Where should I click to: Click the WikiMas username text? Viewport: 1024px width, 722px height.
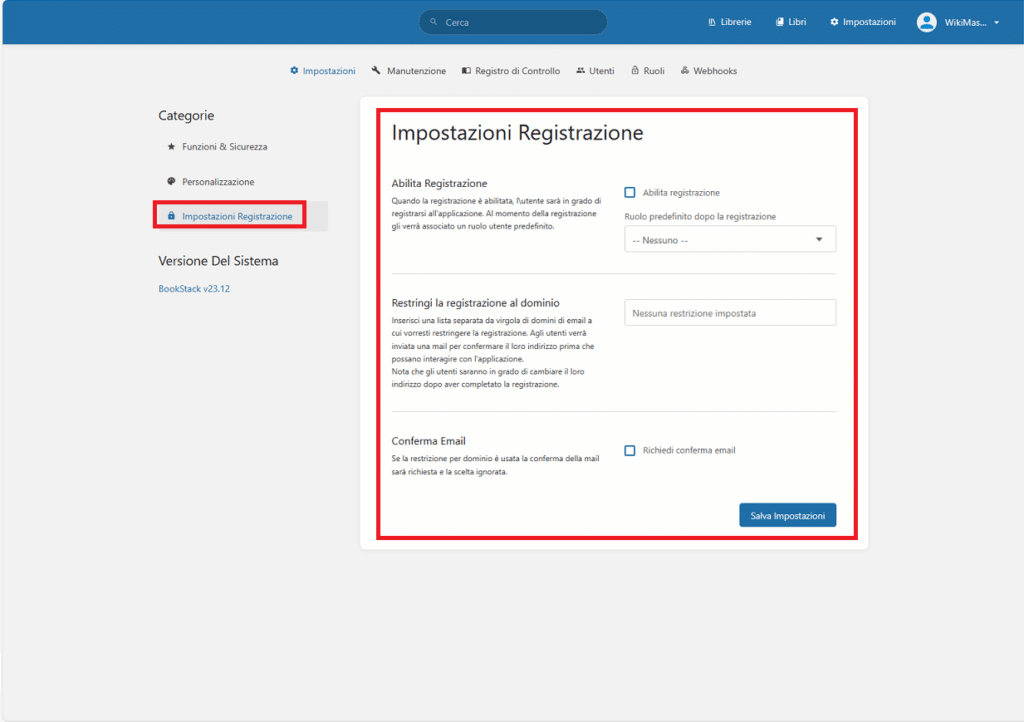click(x=965, y=22)
